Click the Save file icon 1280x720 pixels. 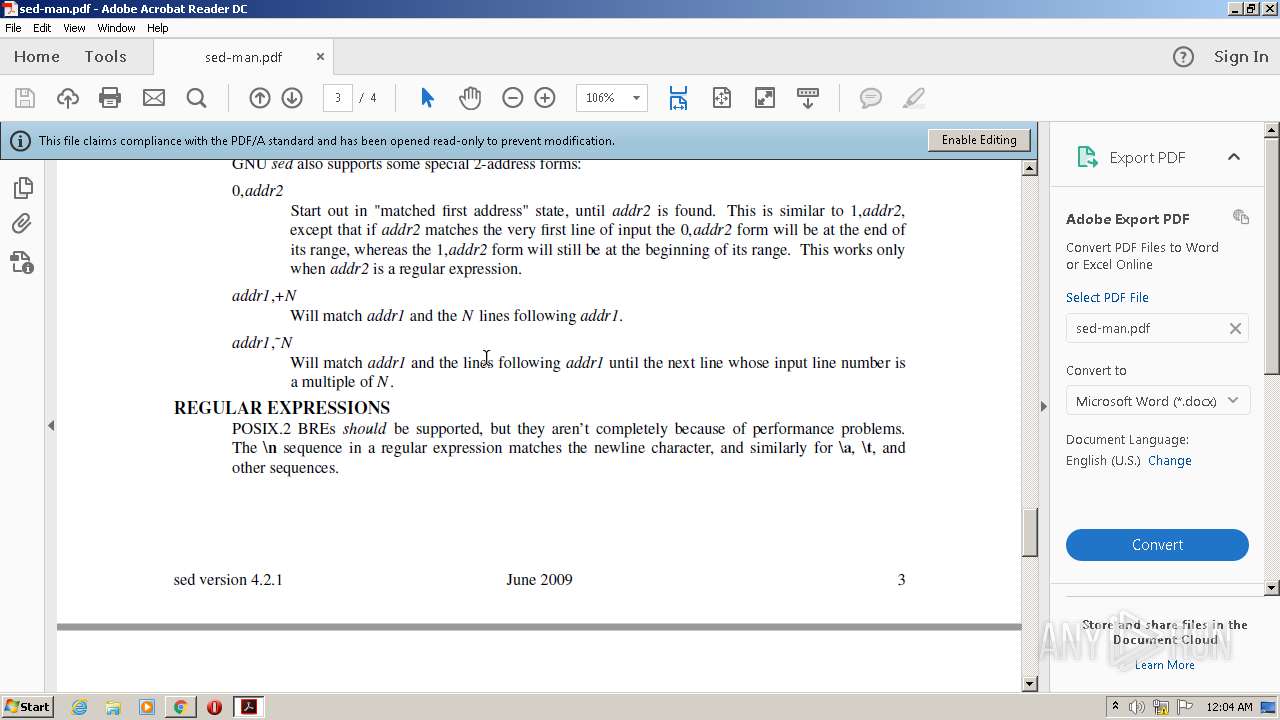(25, 98)
